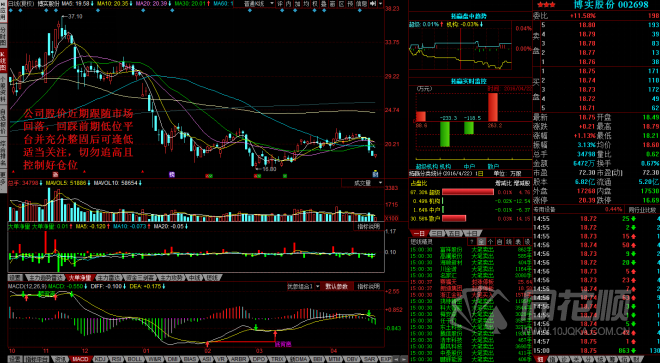
Task: Click the 叠 overlay toolbar icon
Action: click(x=324, y=4)
